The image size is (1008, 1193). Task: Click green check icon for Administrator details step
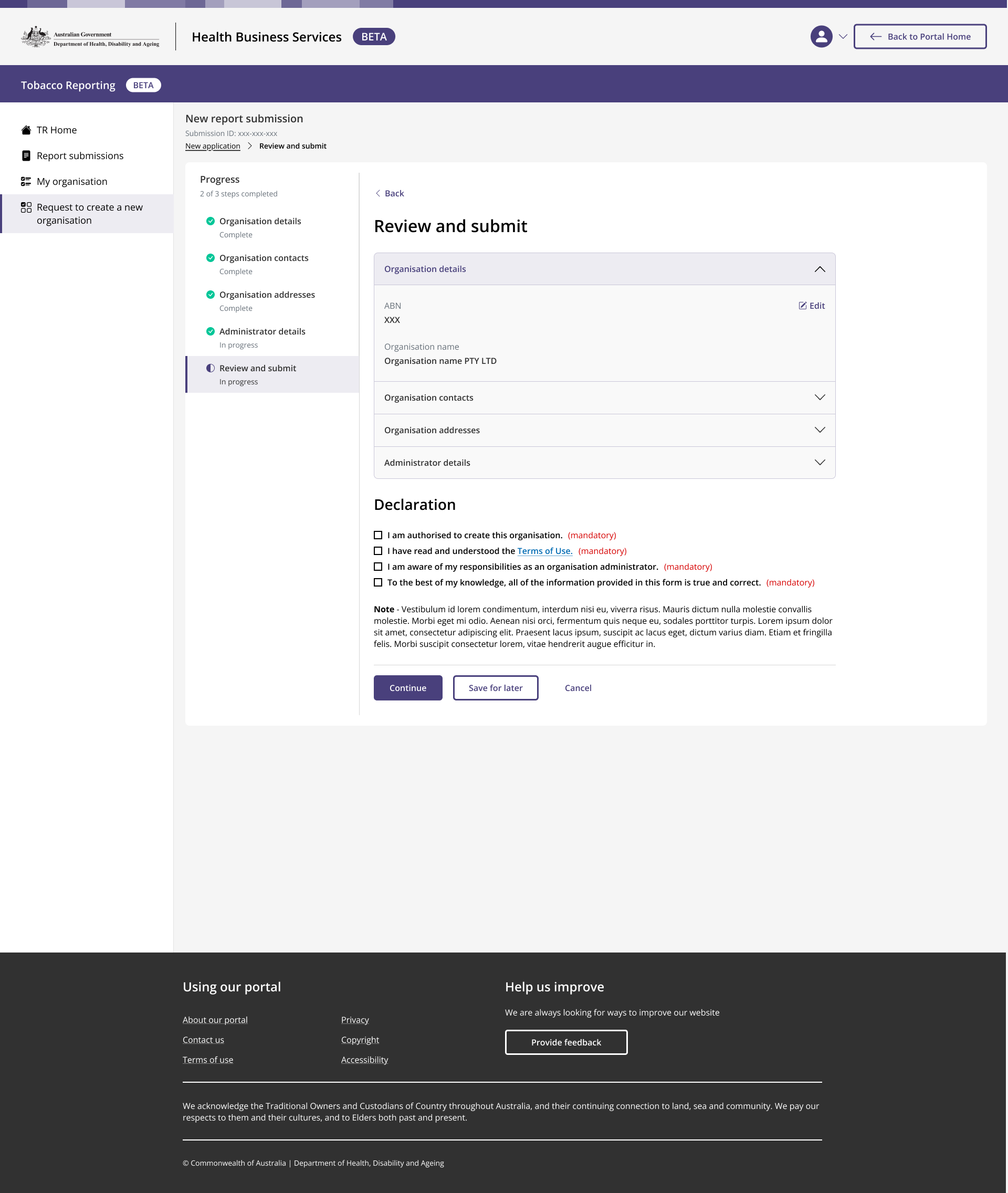[x=211, y=331]
